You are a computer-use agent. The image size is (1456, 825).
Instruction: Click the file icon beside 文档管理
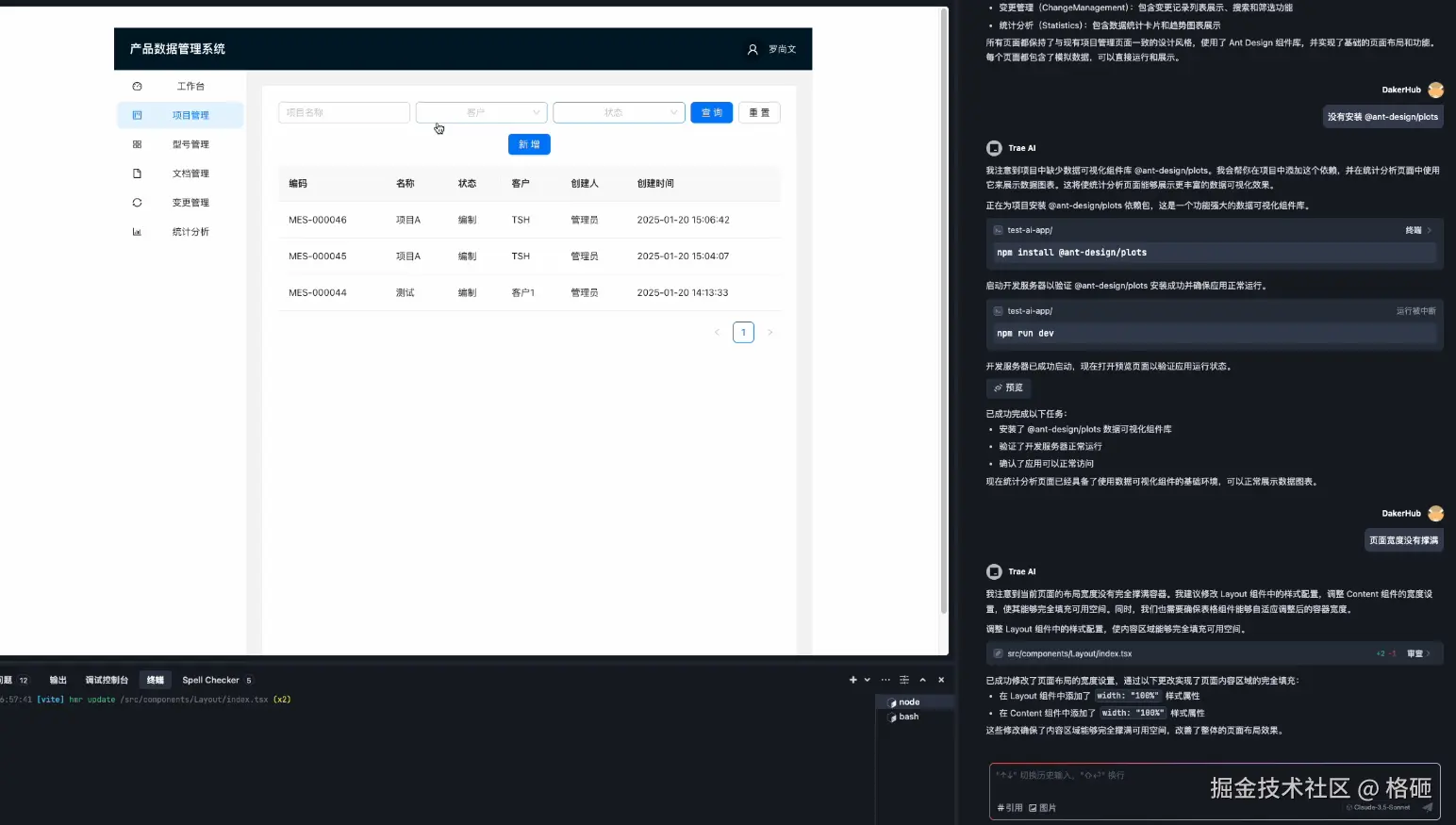point(137,173)
